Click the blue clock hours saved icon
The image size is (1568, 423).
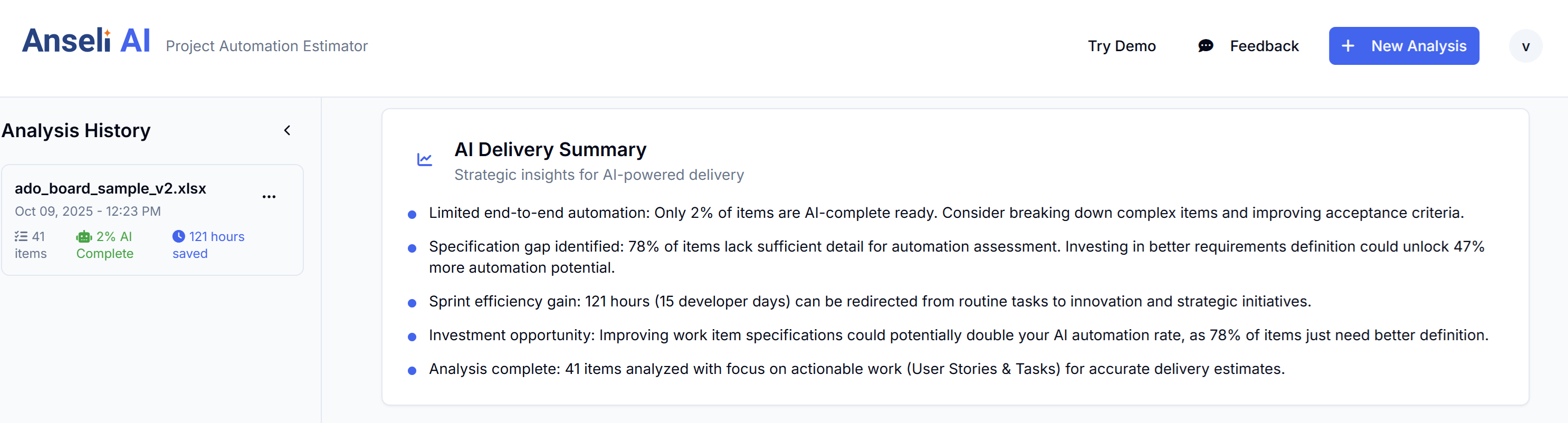click(x=178, y=237)
